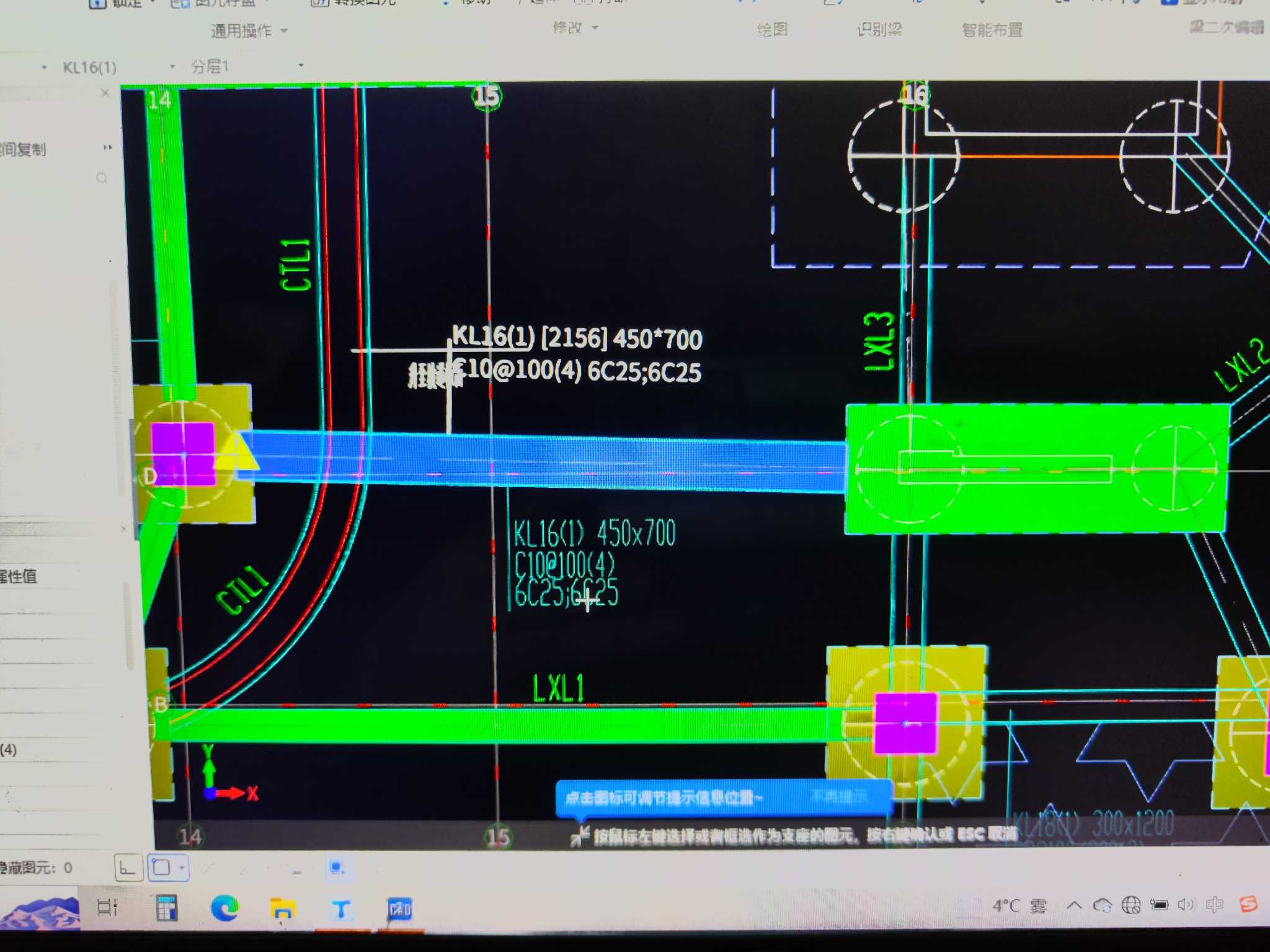Open the 通用操作 ribbon group menu

pos(249,30)
